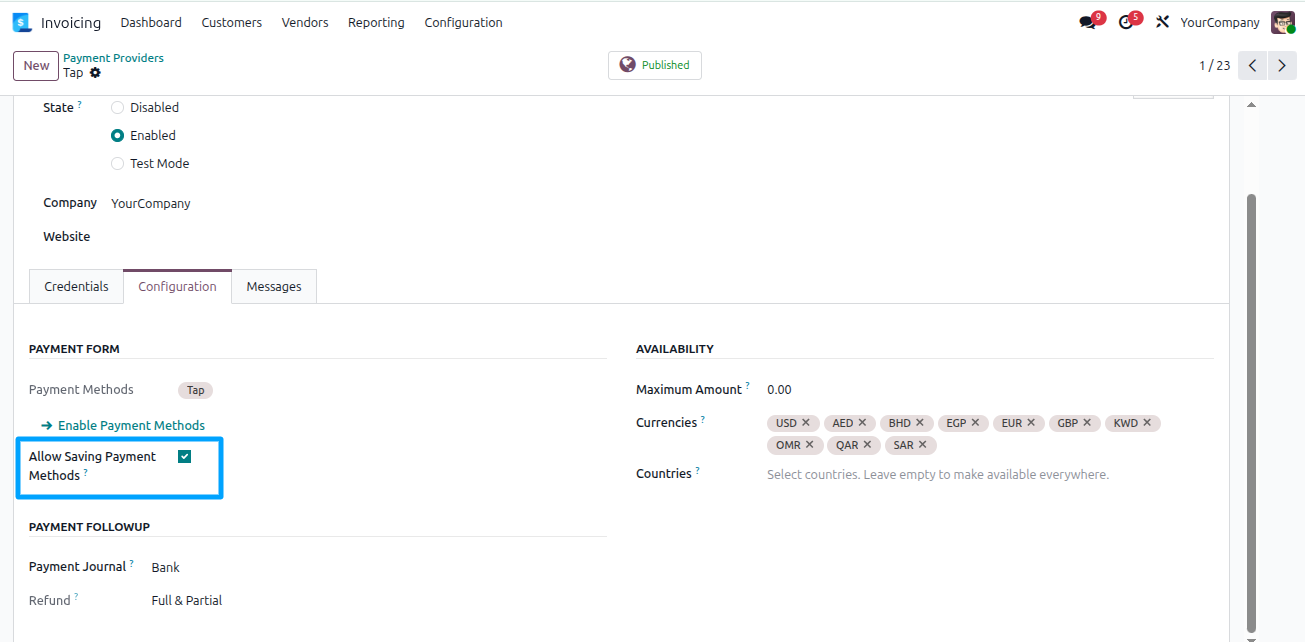Open the Configuration menu
Screen dimensions: 1305x642
click(x=463, y=22)
